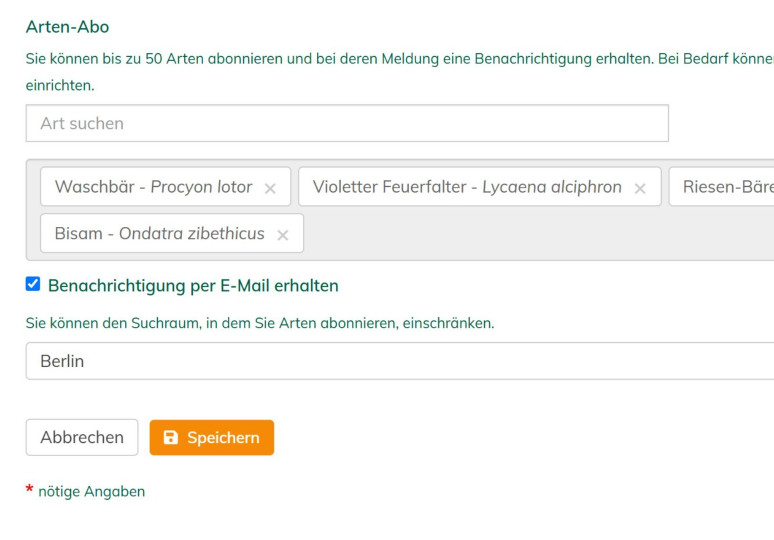
Task: Click the 'nötige Angaben' footnote
Action: click(x=91, y=492)
